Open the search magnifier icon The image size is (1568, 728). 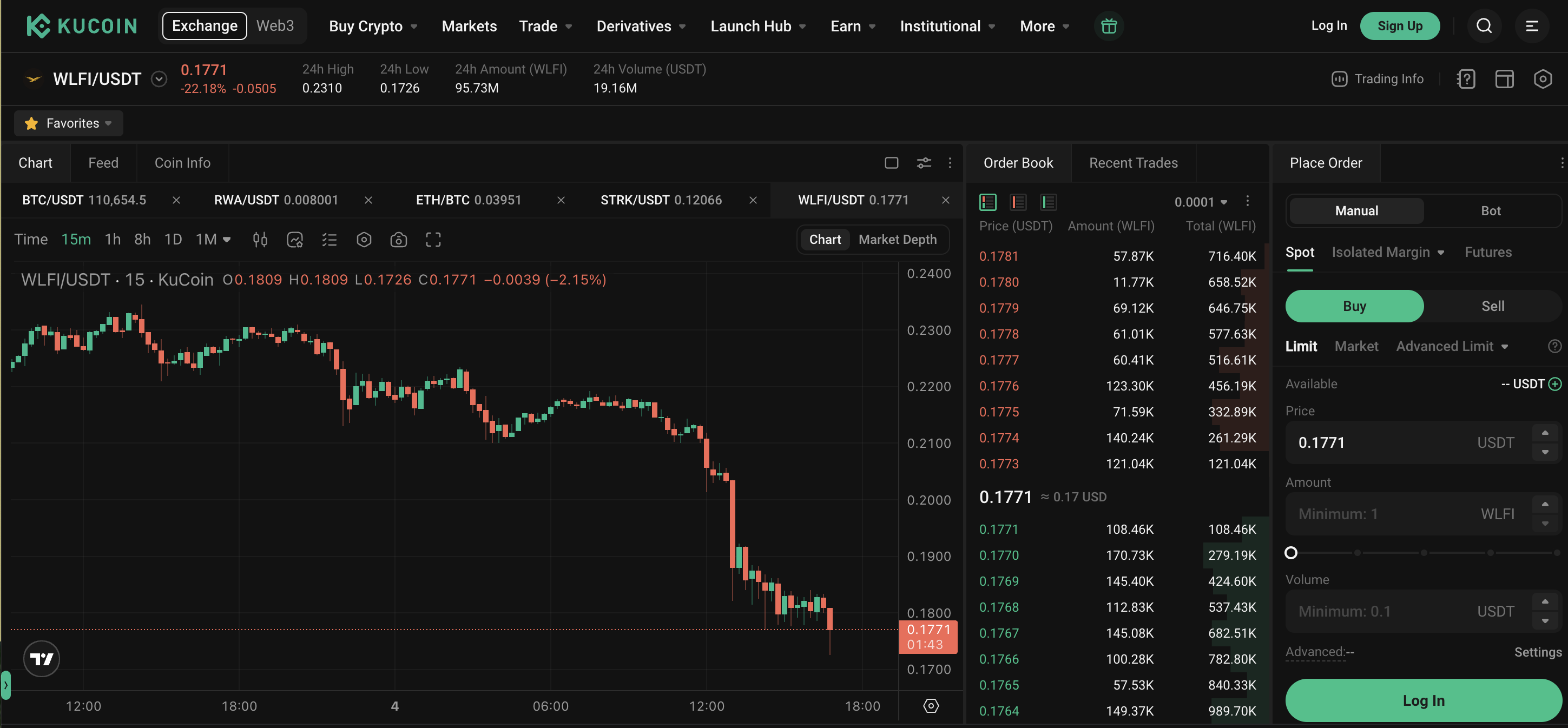[1484, 26]
